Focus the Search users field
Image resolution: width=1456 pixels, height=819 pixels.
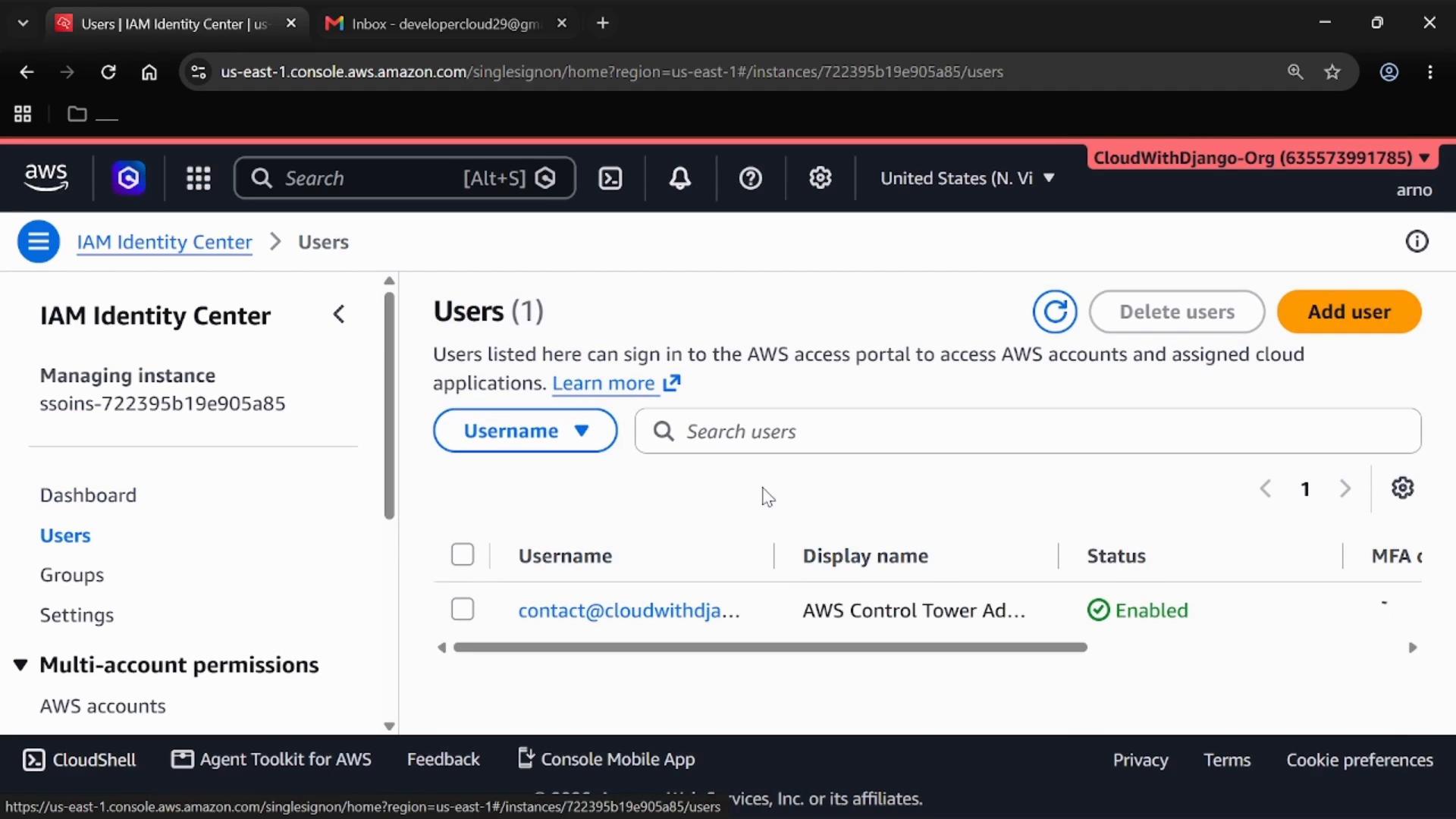pos(1028,431)
